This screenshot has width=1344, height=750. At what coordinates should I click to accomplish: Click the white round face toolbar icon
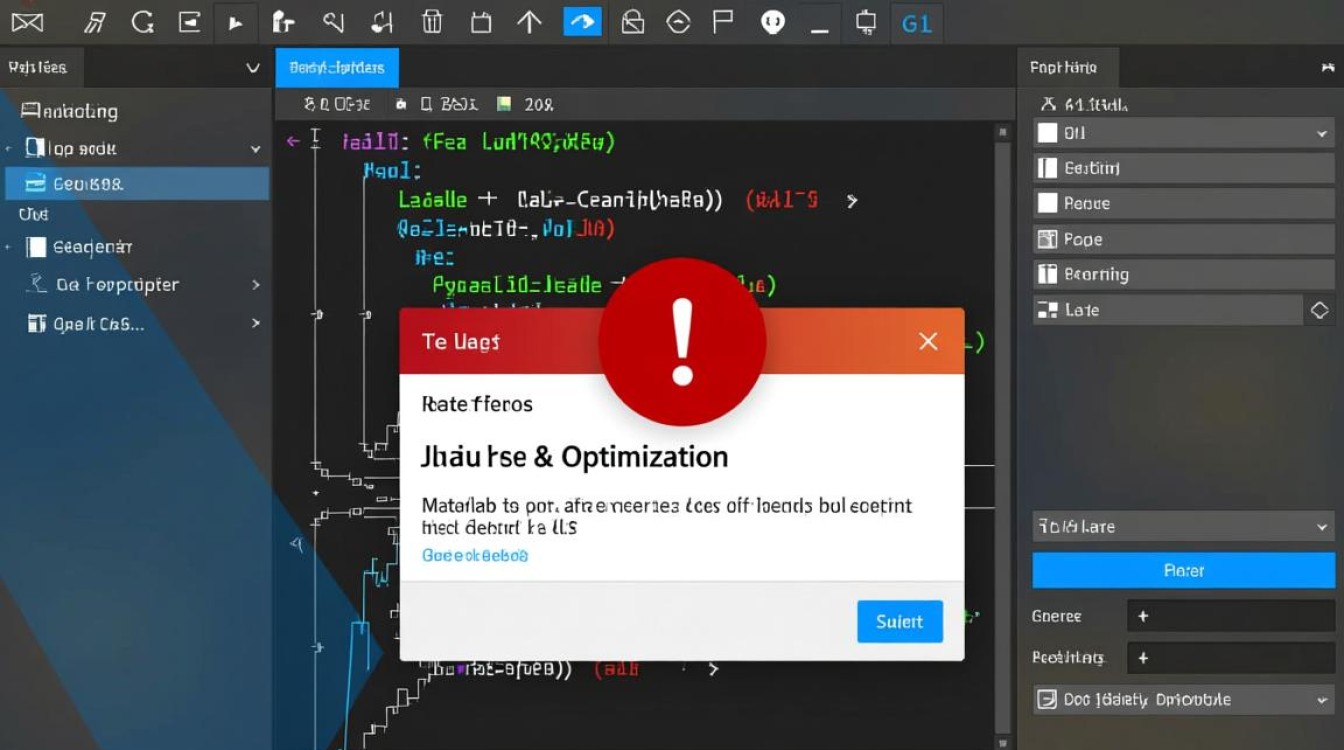pos(772,21)
